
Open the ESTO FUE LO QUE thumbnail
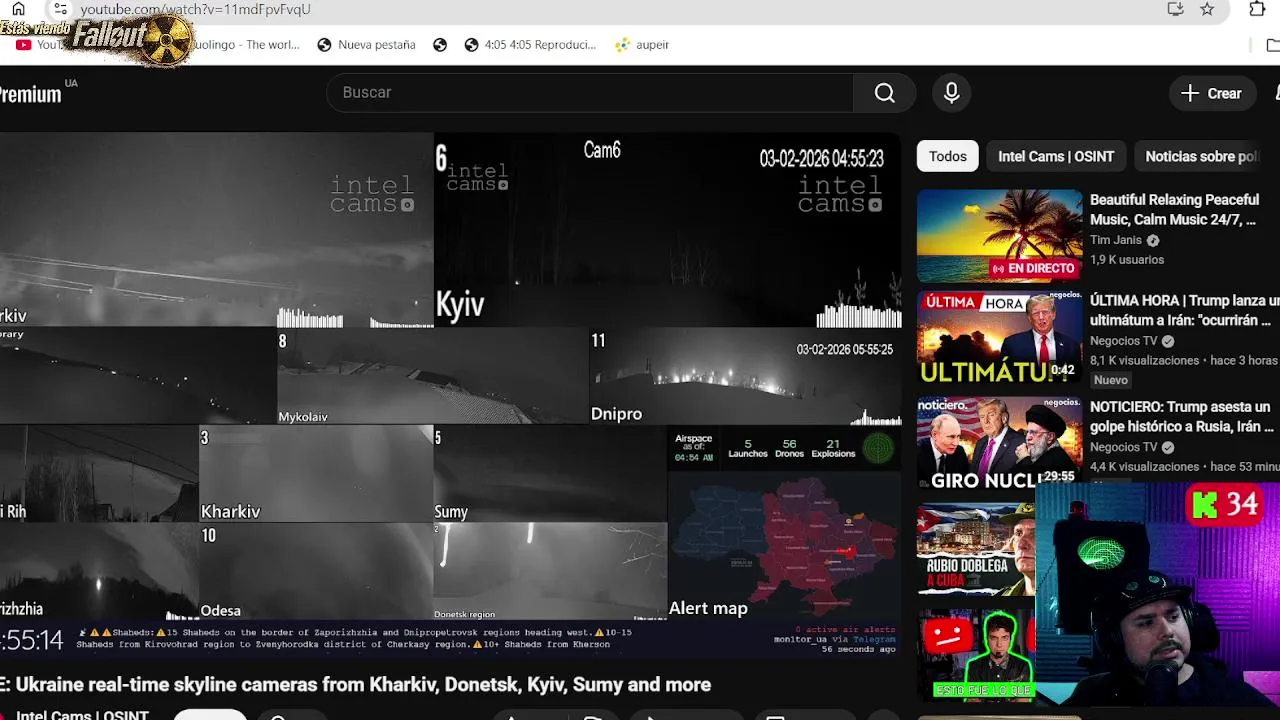(x=976, y=656)
